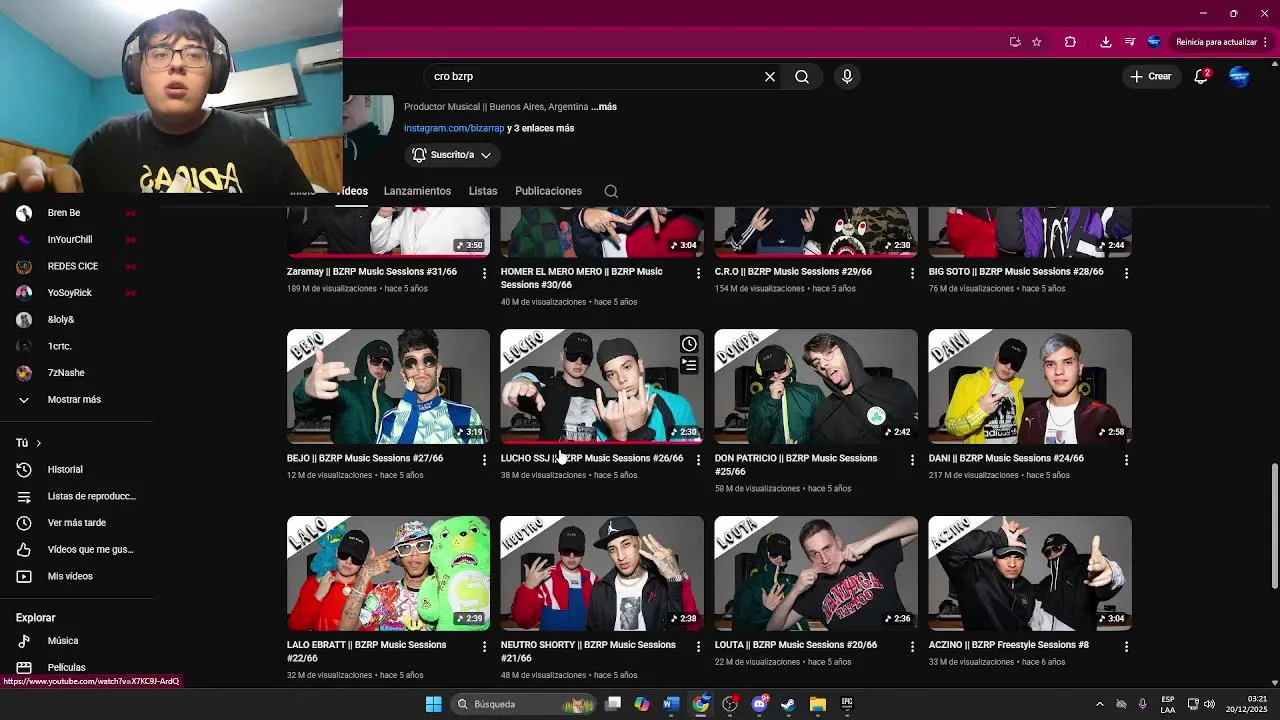Open the Windows Start menu
The width and height of the screenshot is (1280, 720).
click(x=433, y=704)
